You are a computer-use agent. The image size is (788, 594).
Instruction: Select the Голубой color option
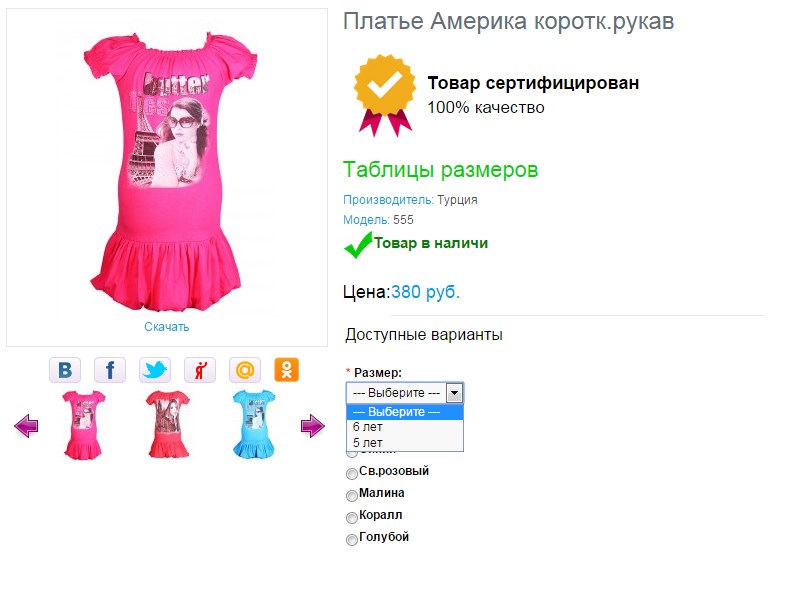pos(352,540)
